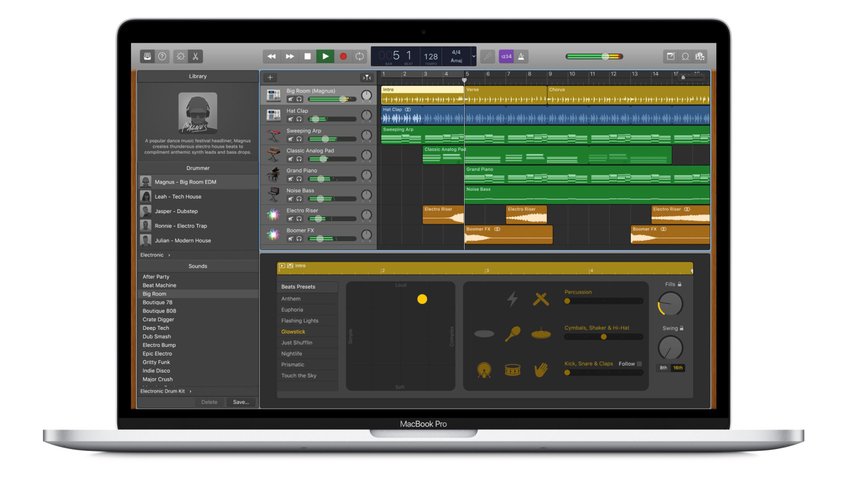Screen dimensions: 850x478
Task: Toggle the cymbal icon
Action: pos(540,334)
